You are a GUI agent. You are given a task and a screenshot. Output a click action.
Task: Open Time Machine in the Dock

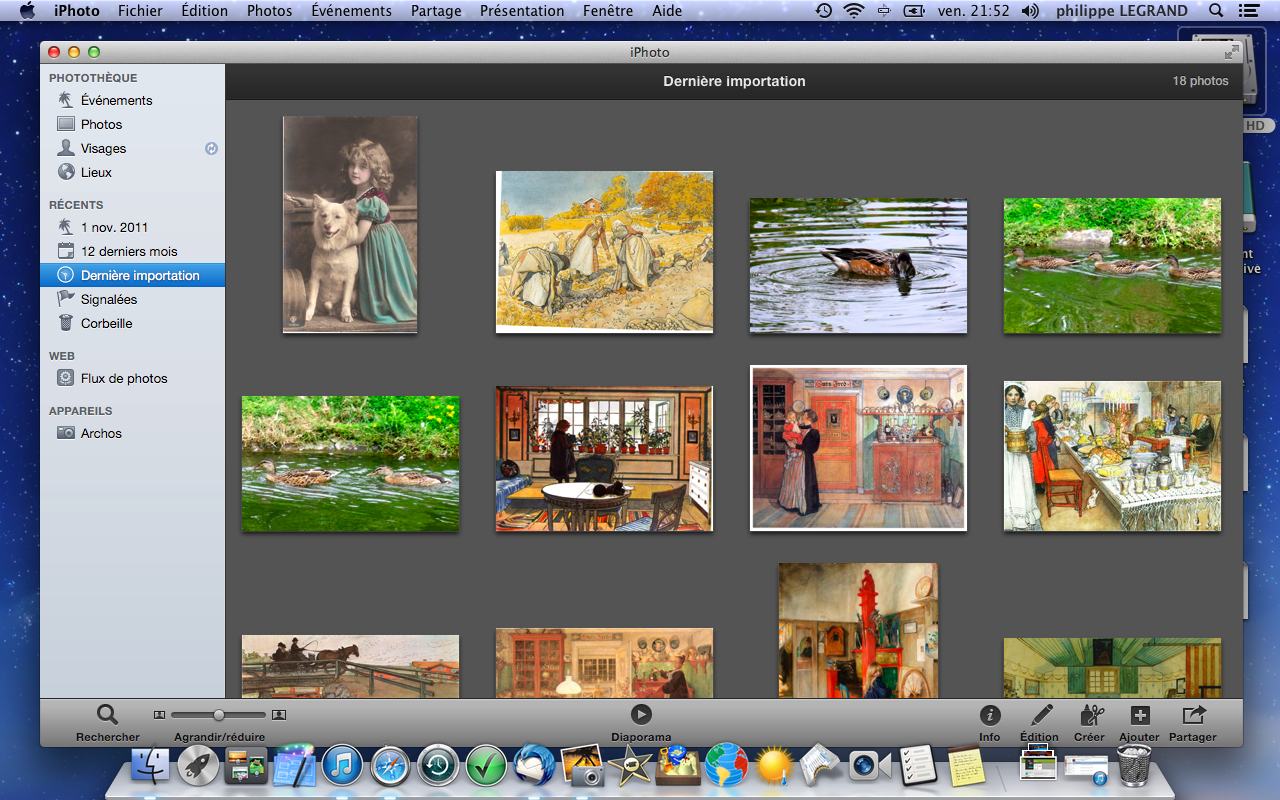tap(438, 766)
